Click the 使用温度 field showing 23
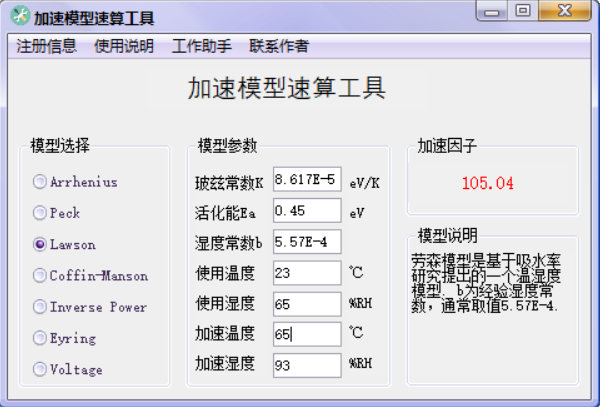 click(x=307, y=273)
